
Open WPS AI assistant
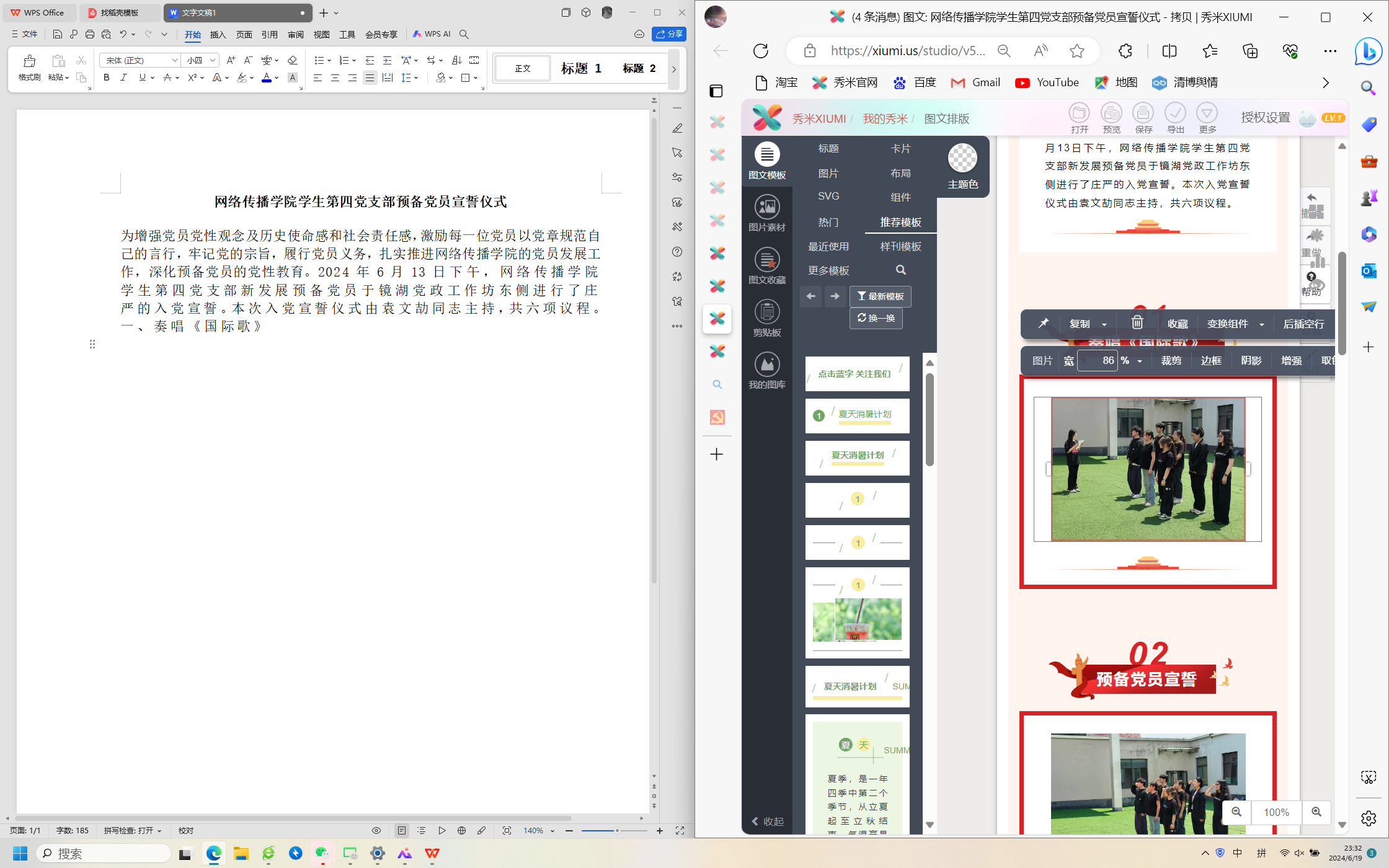(432, 34)
